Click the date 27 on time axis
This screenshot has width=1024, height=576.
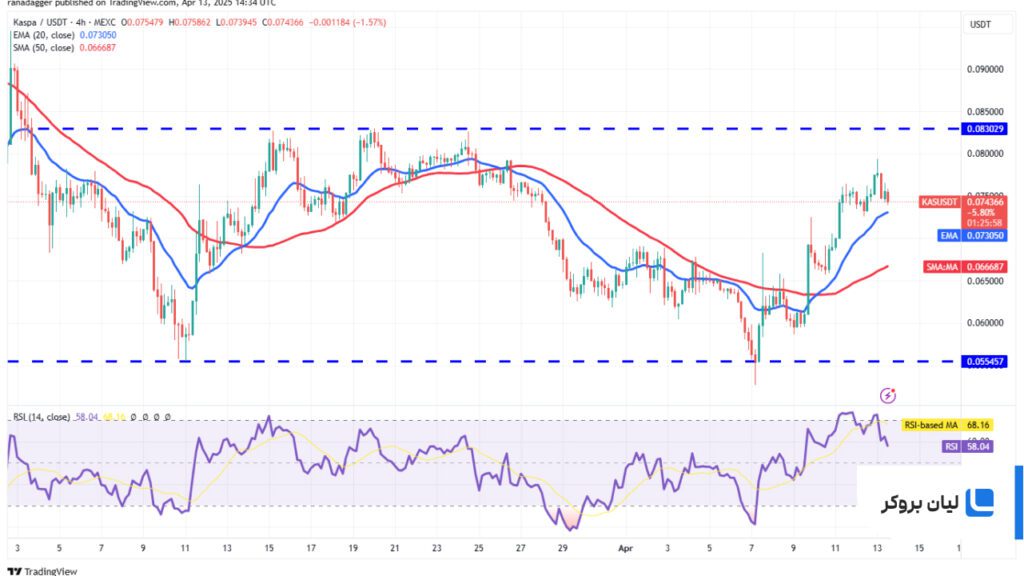520,549
